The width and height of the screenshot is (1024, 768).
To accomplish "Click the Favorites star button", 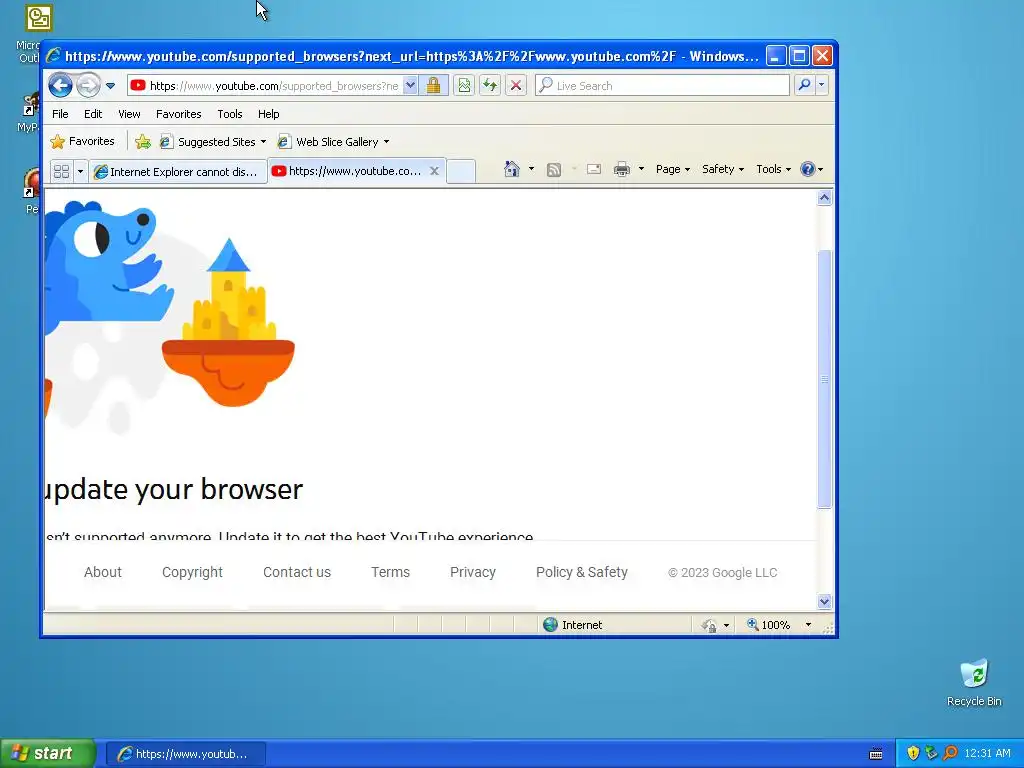I will coord(83,141).
